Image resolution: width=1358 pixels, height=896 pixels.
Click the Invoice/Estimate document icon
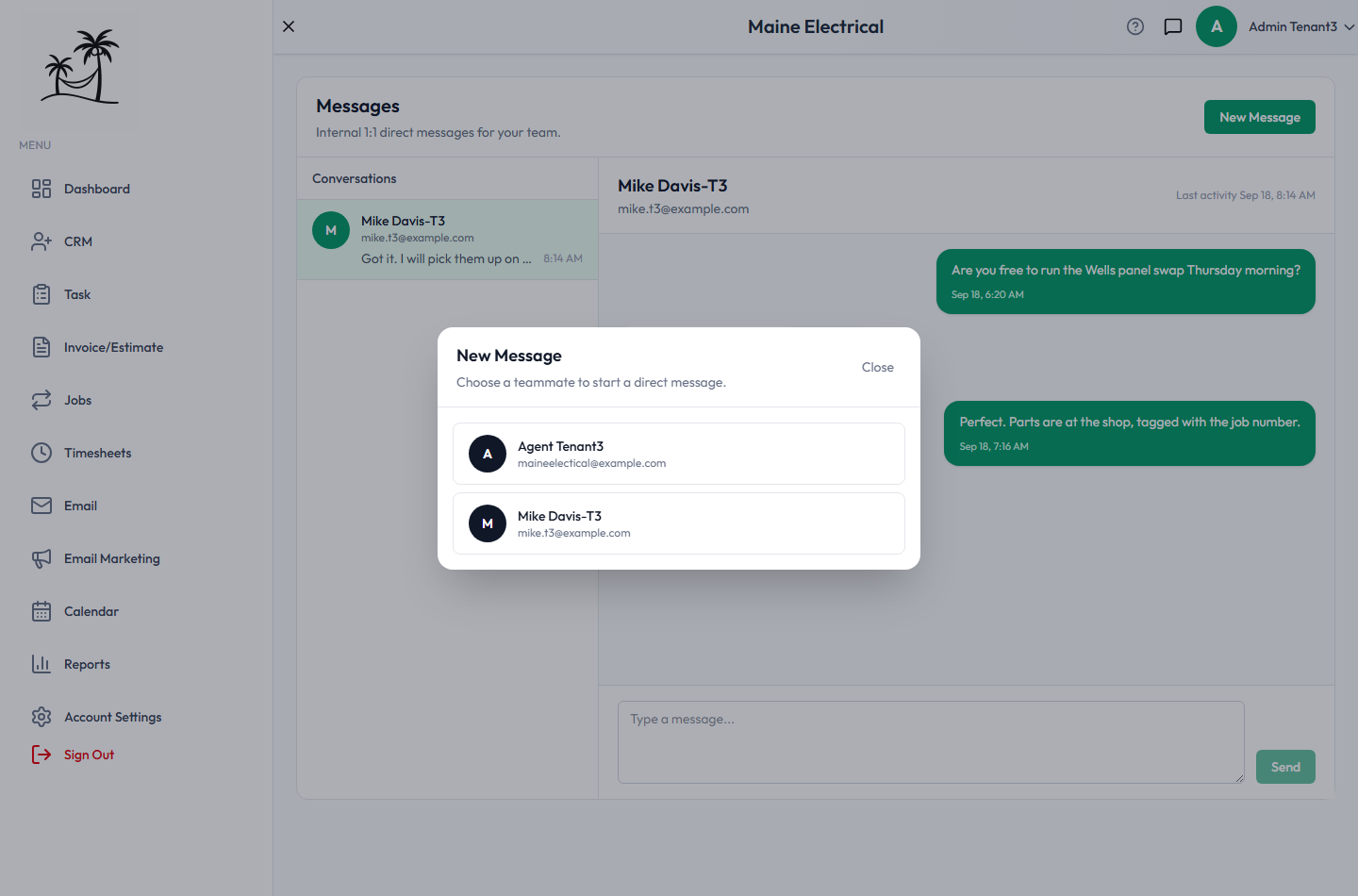click(41, 347)
